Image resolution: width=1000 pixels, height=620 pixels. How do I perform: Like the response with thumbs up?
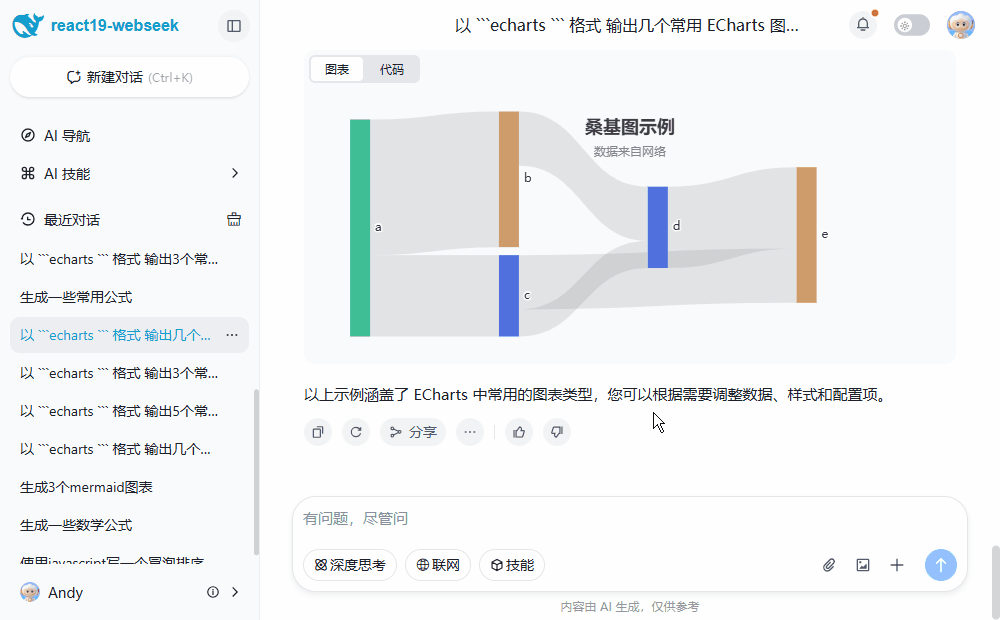(x=519, y=432)
